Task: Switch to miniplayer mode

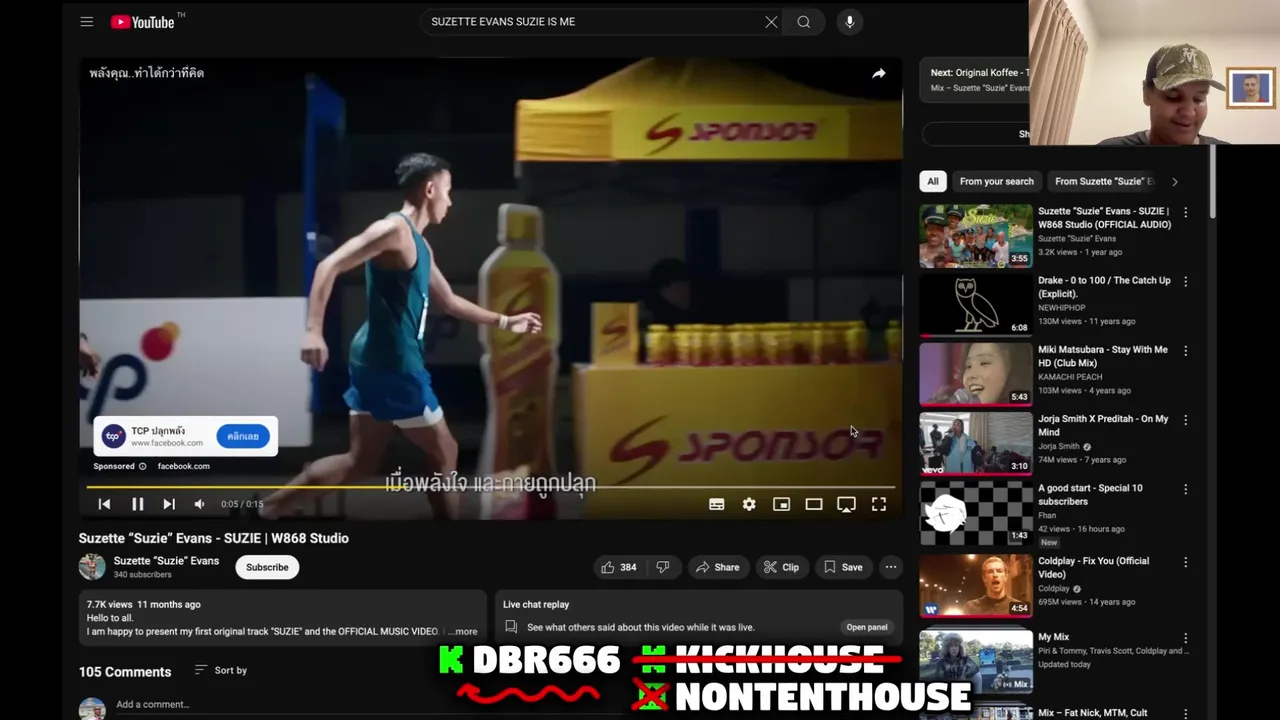Action: 782,504
